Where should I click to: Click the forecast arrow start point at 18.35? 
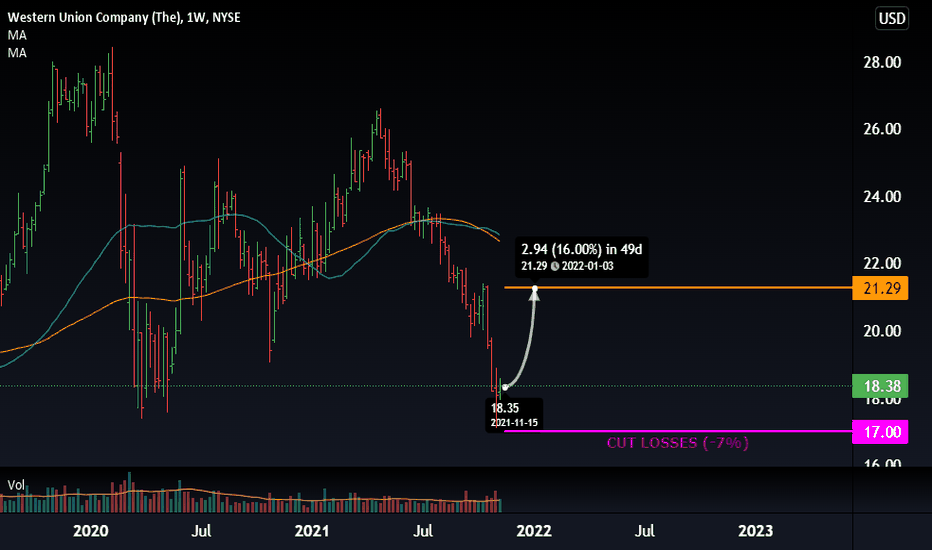click(505, 387)
